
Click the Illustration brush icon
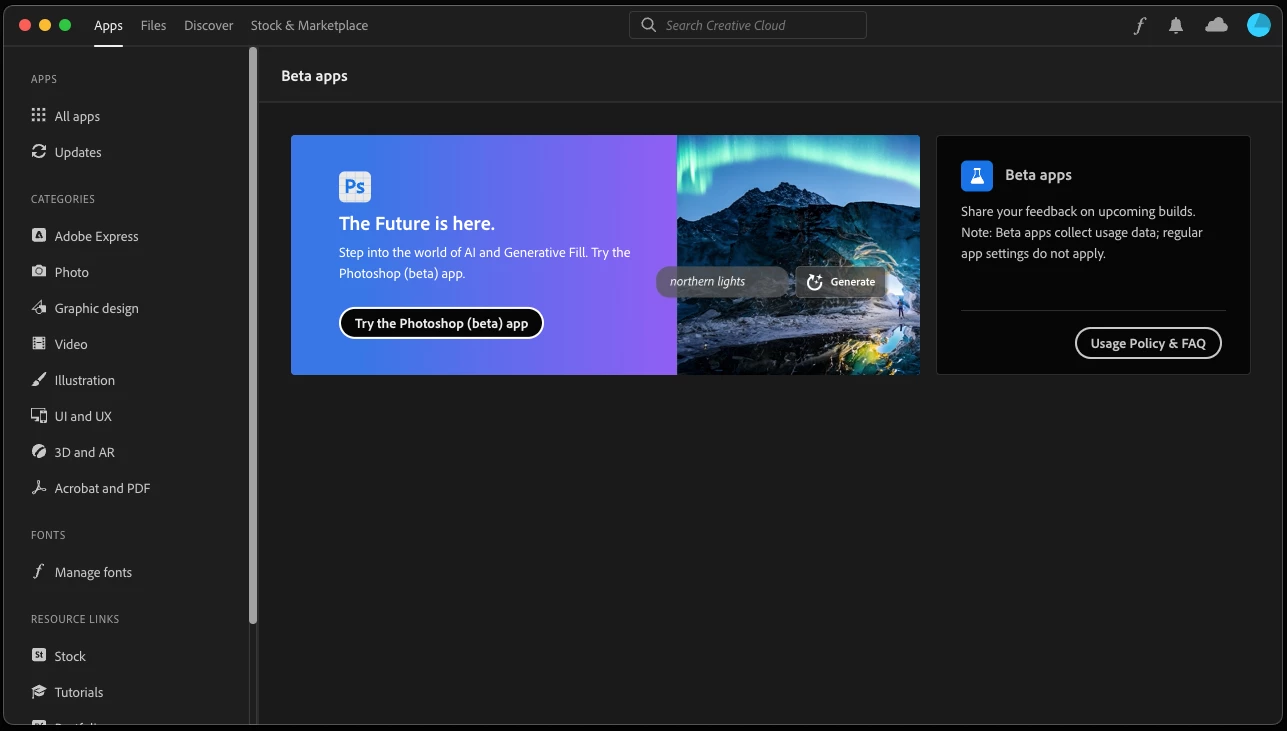(x=39, y=380)
